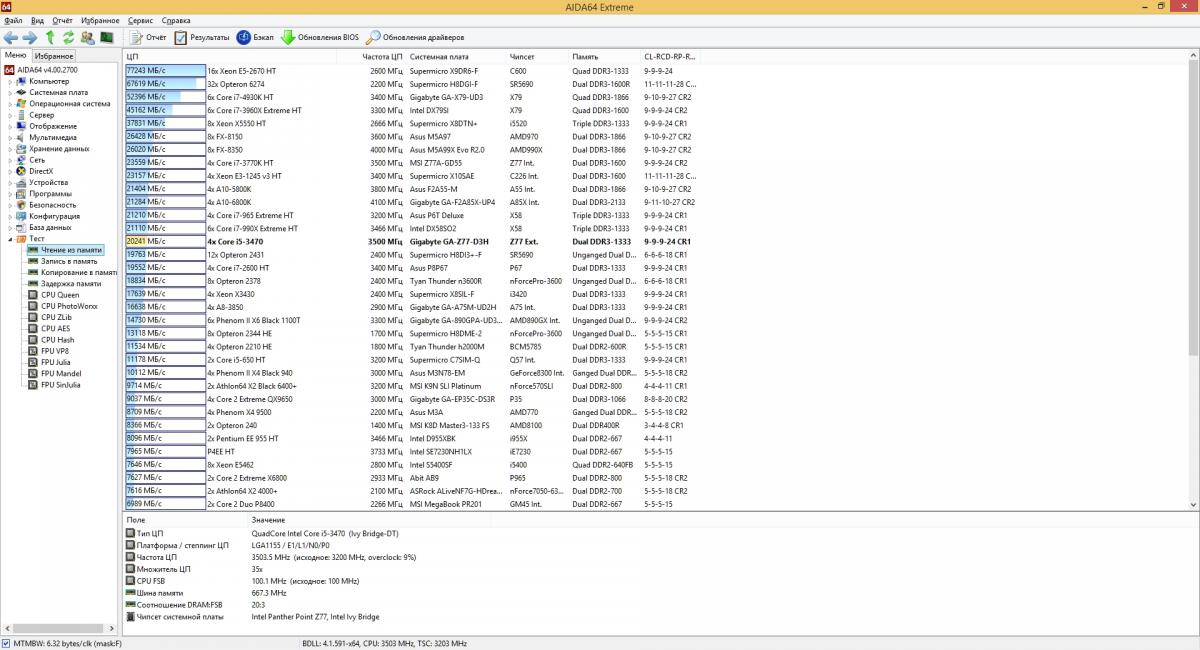
Task: Select the Запись в память test
Action: (x=69, y=261)
